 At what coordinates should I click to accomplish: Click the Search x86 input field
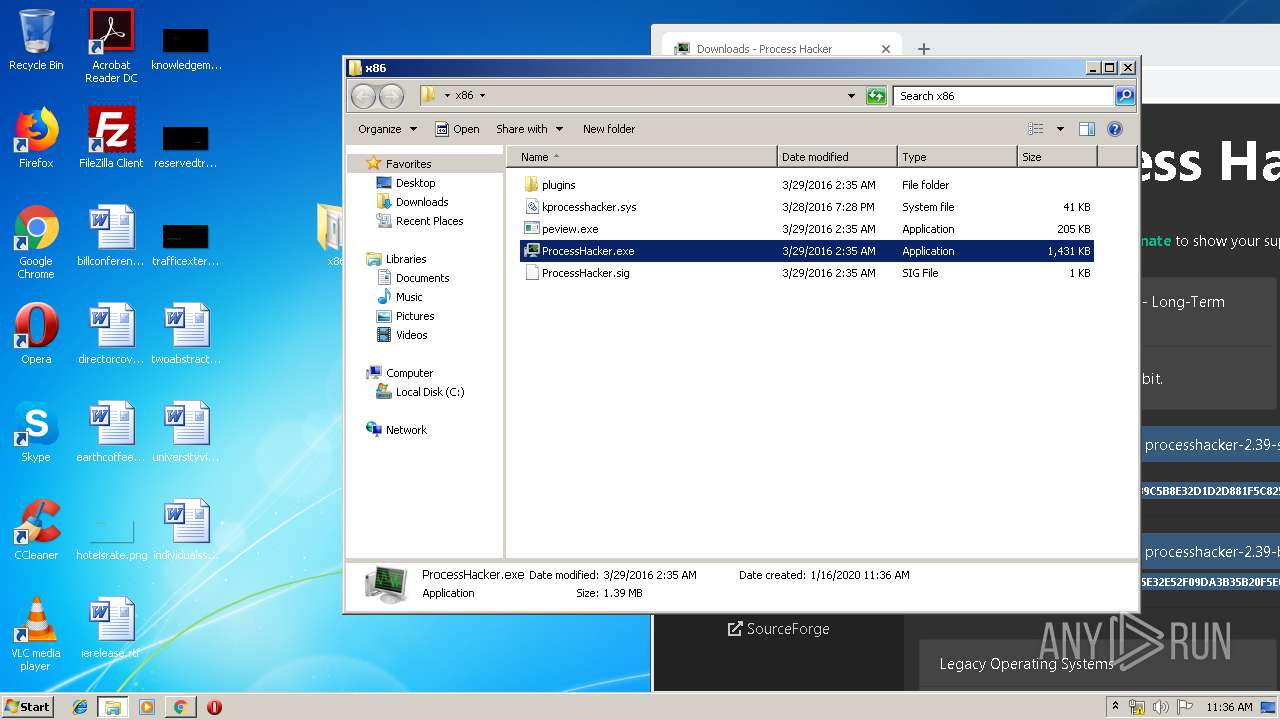pyautogui.click(x=1003, y=96)
